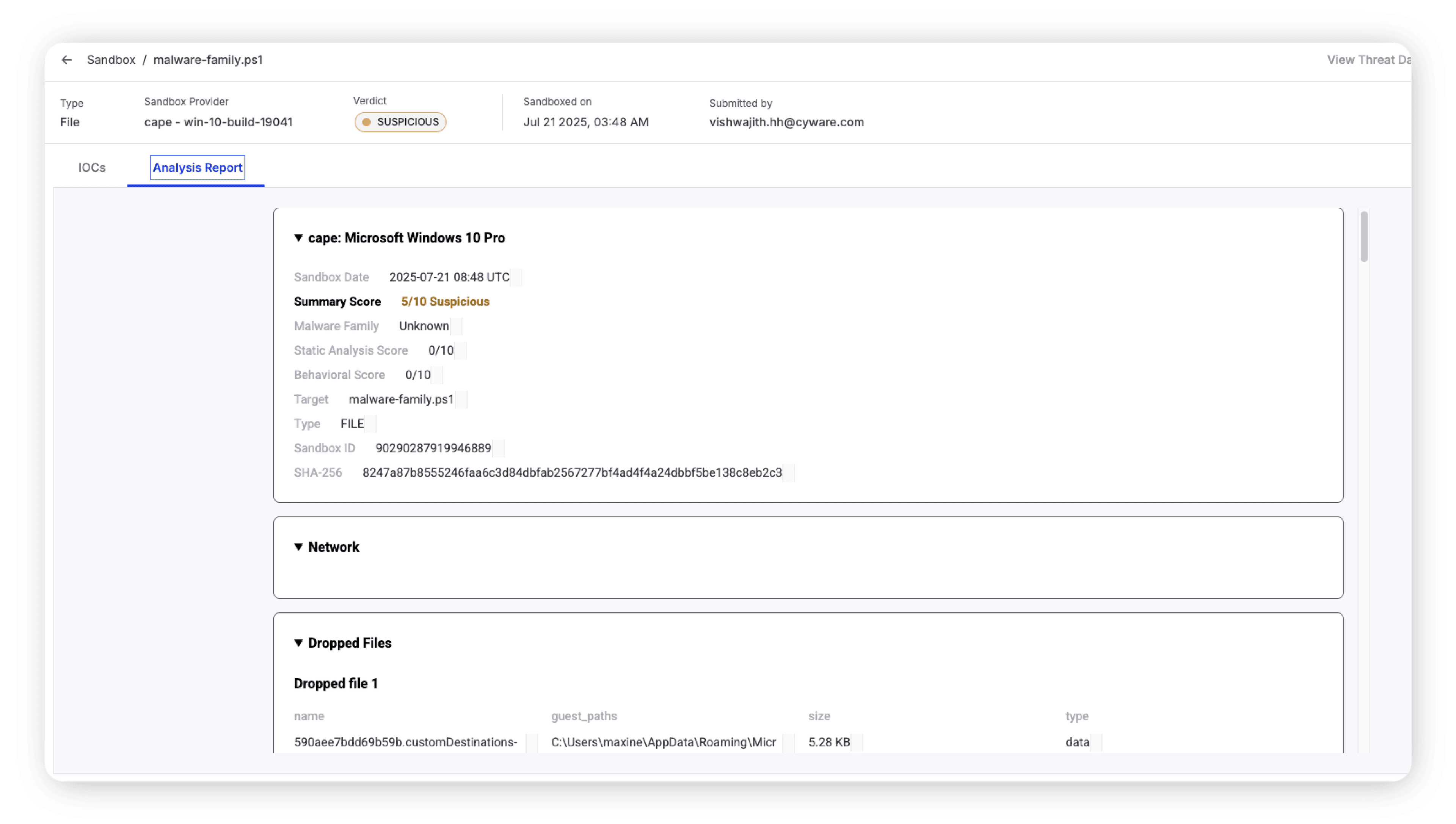Click the SUSPICIOUS verdict badge
This screenshot has height=824, width=1456.
(x=400, y=122)
